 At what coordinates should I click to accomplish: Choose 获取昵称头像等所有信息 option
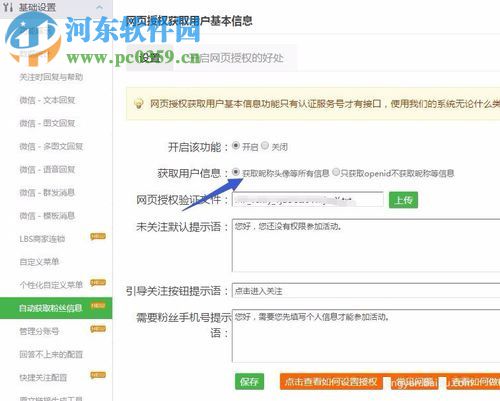[x=236, y=172]
